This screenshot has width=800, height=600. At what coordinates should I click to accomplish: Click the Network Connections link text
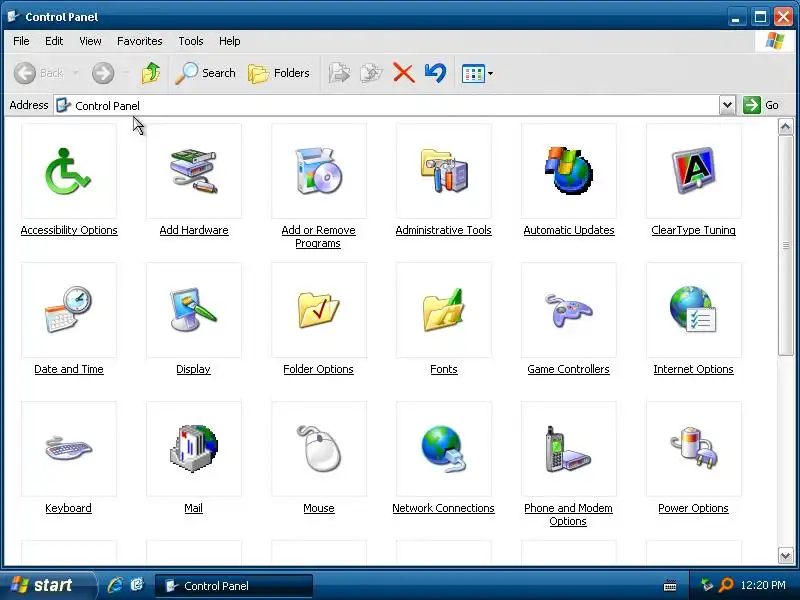[x=443, y=508]
